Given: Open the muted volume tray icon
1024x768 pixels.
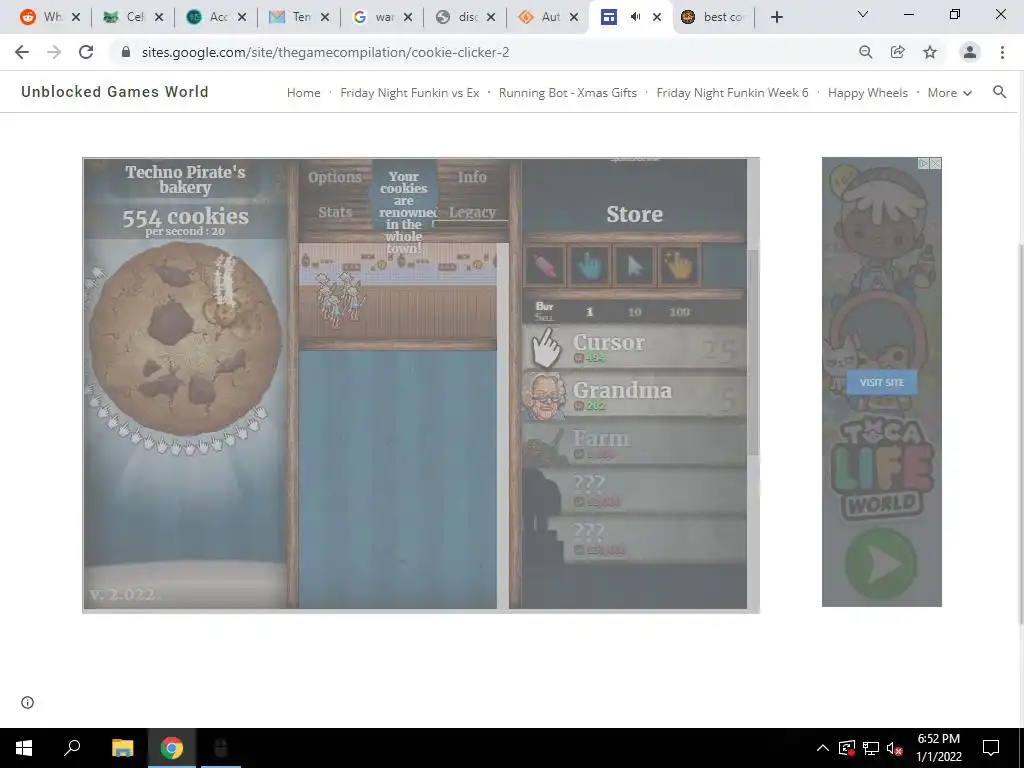Looking at the screenshot, I should (x=895, y=748).
